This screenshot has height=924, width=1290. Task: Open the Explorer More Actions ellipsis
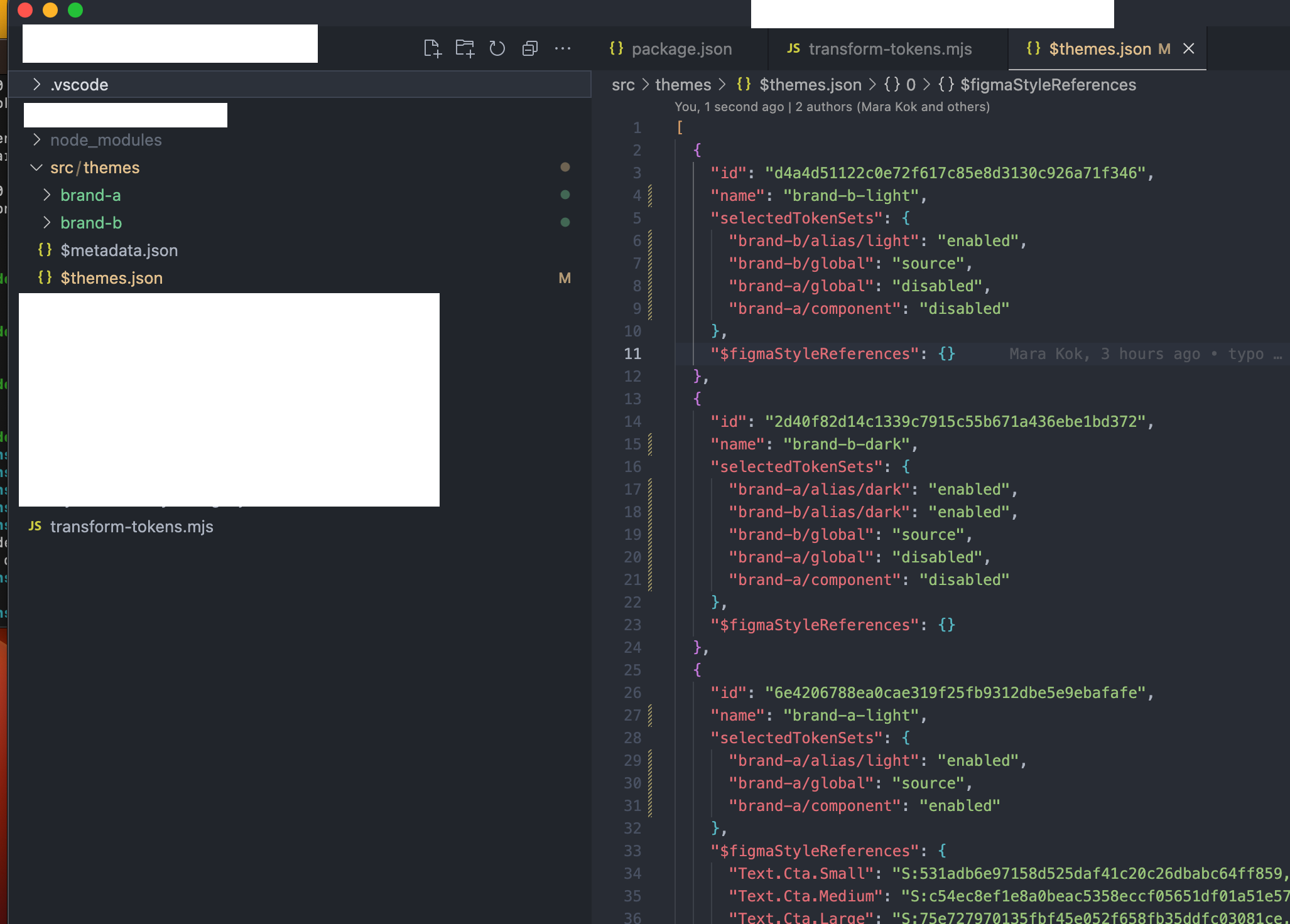pyautogui.click(x=563, y=49)
